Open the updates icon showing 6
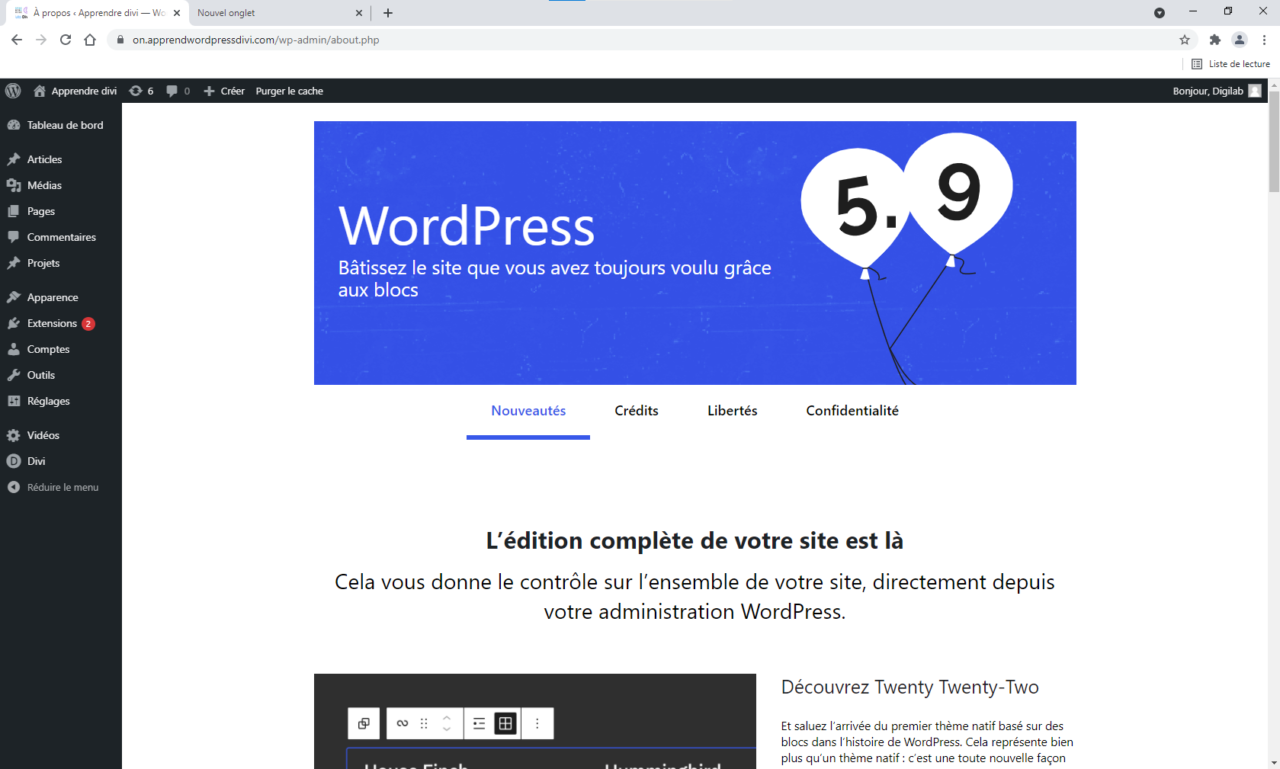The height and width of the screenshot is (769, 1280). pyautogui.click(x=141, y=91)
